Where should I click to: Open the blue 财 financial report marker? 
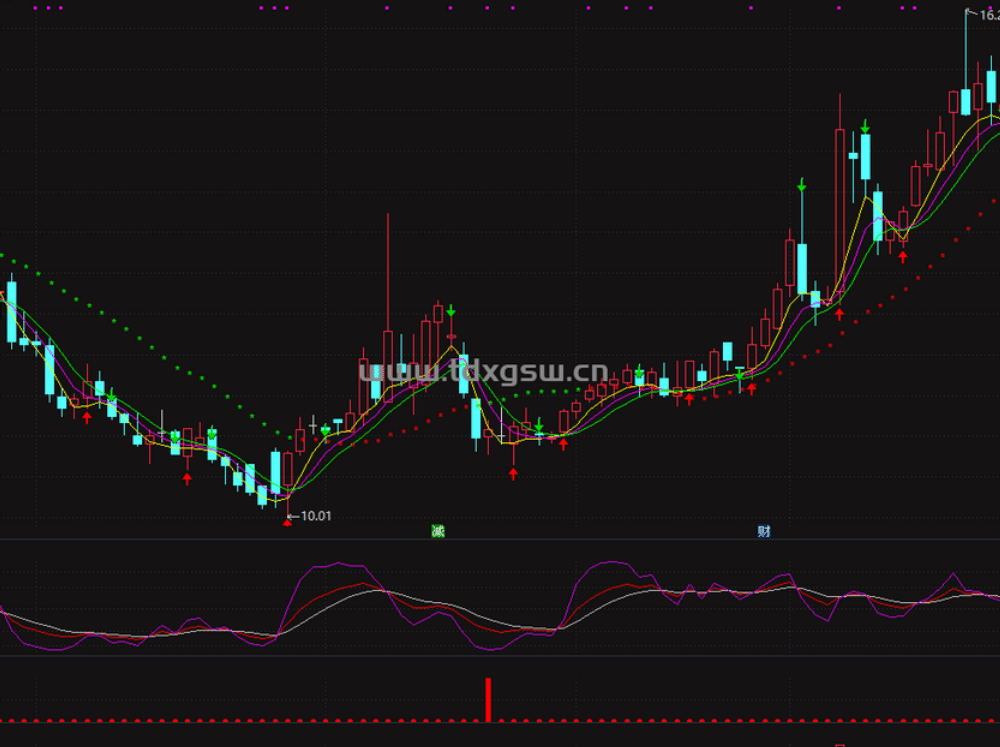[x=763, y=531]
